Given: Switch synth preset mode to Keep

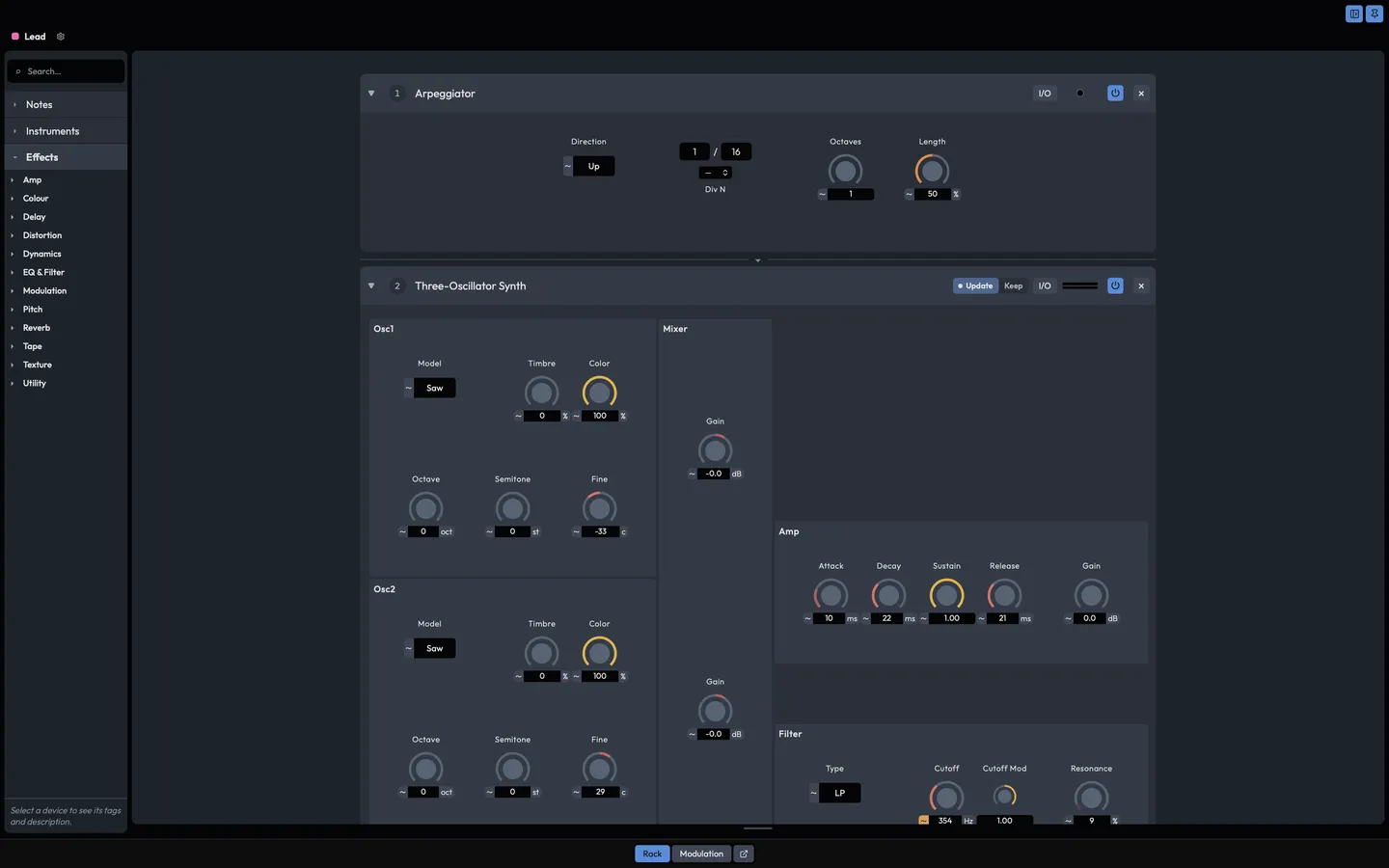Looking at the screenshot, I should (x=1013, y=285).
